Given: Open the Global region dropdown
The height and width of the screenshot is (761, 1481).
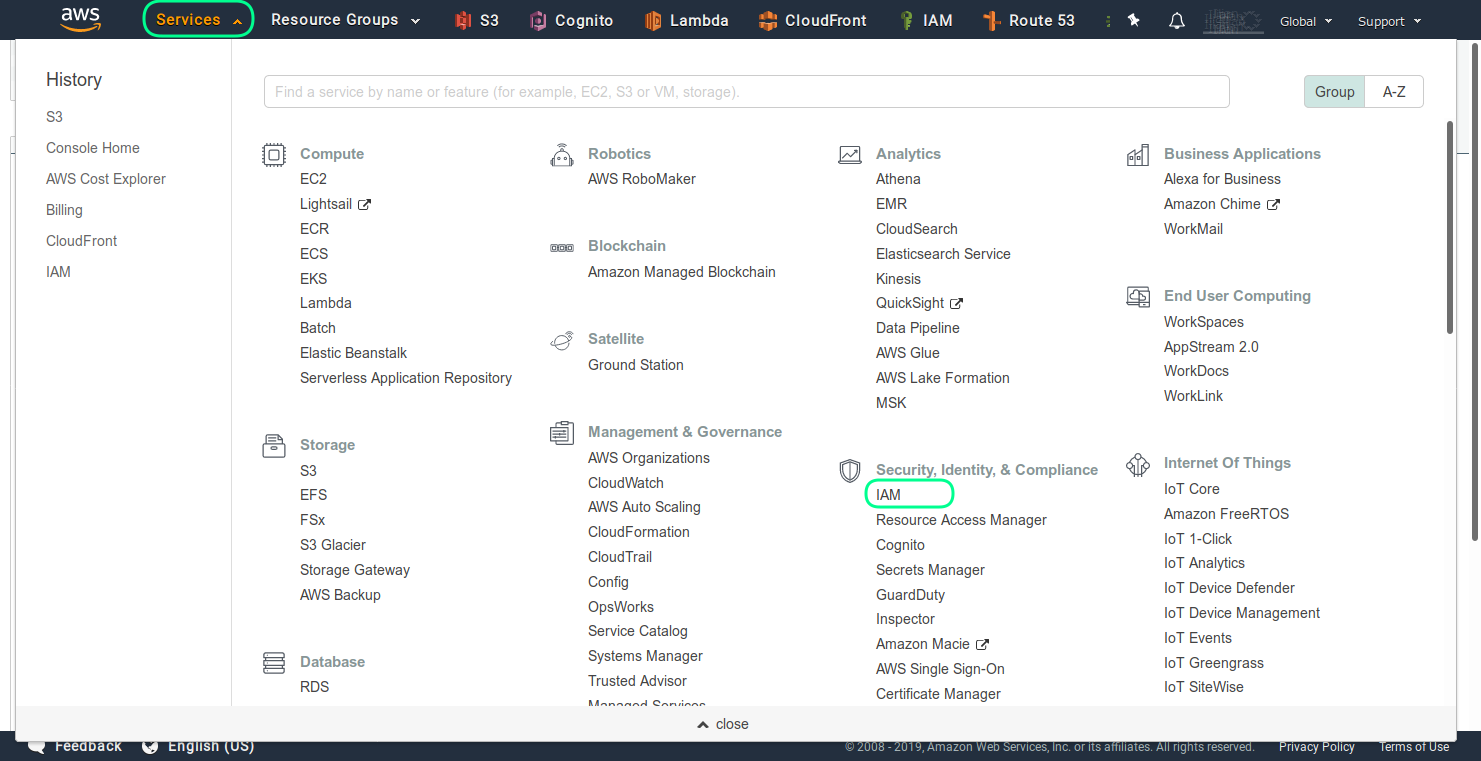Looking at the screenshot, I should click(1306, 21).
